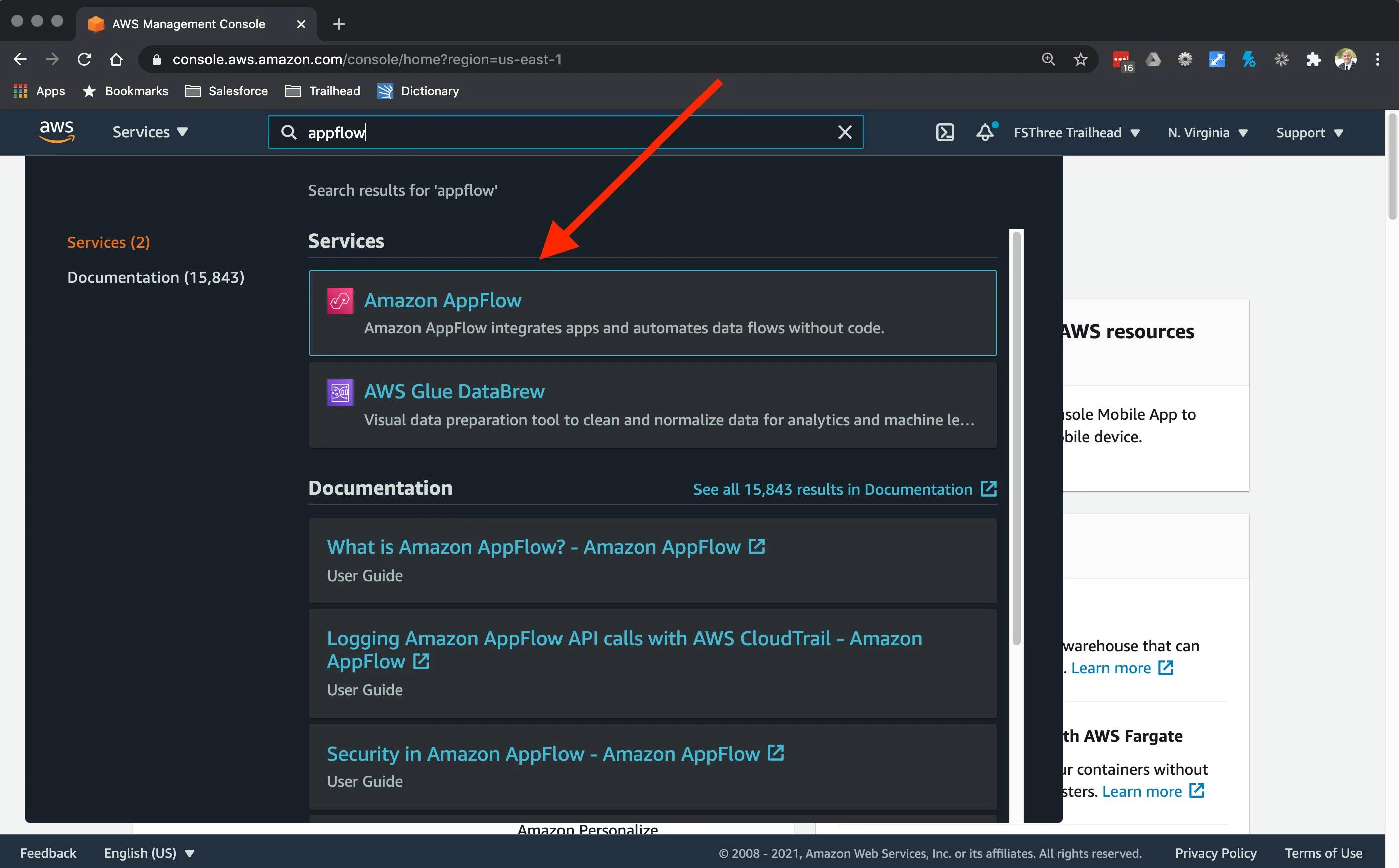
Task: Click the AWS CloudShell terminal icon
Action: pos(945,131)
